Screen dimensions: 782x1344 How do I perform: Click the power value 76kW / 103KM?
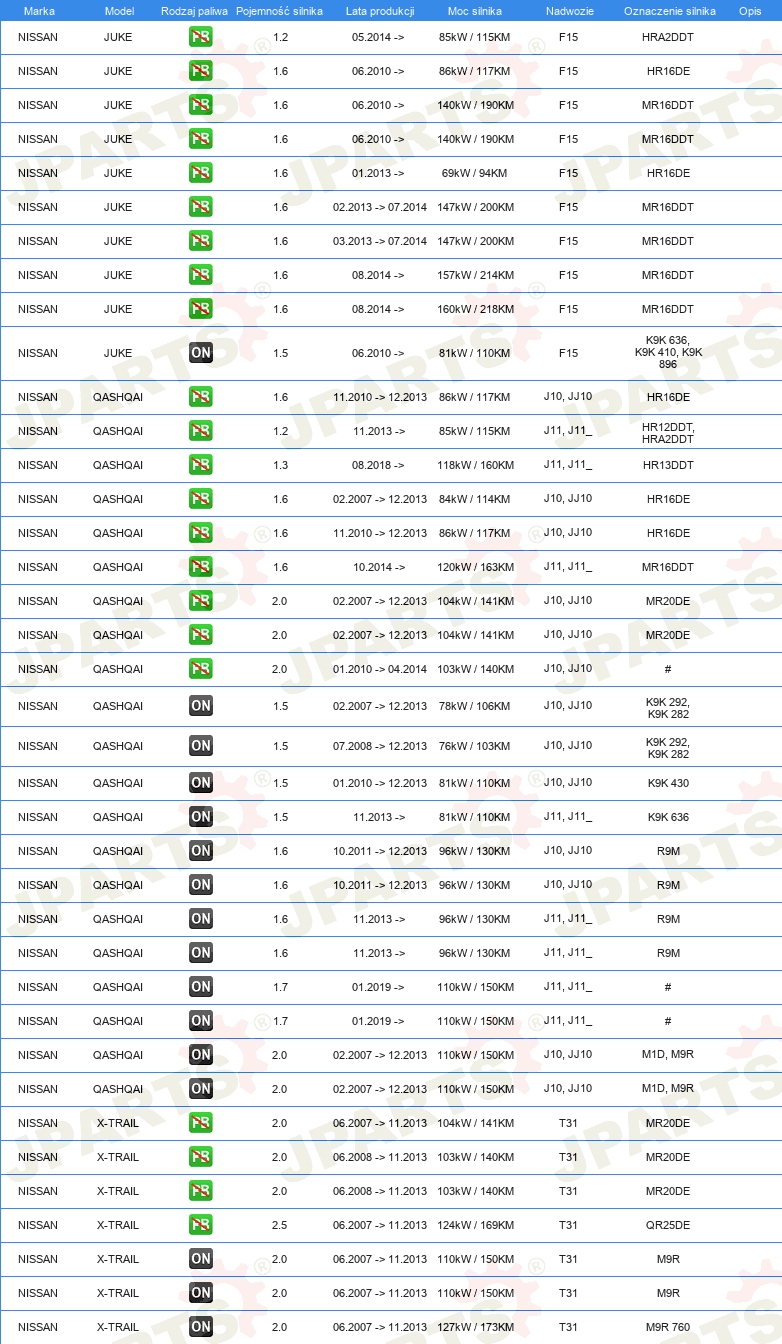[x=474, y=746]
